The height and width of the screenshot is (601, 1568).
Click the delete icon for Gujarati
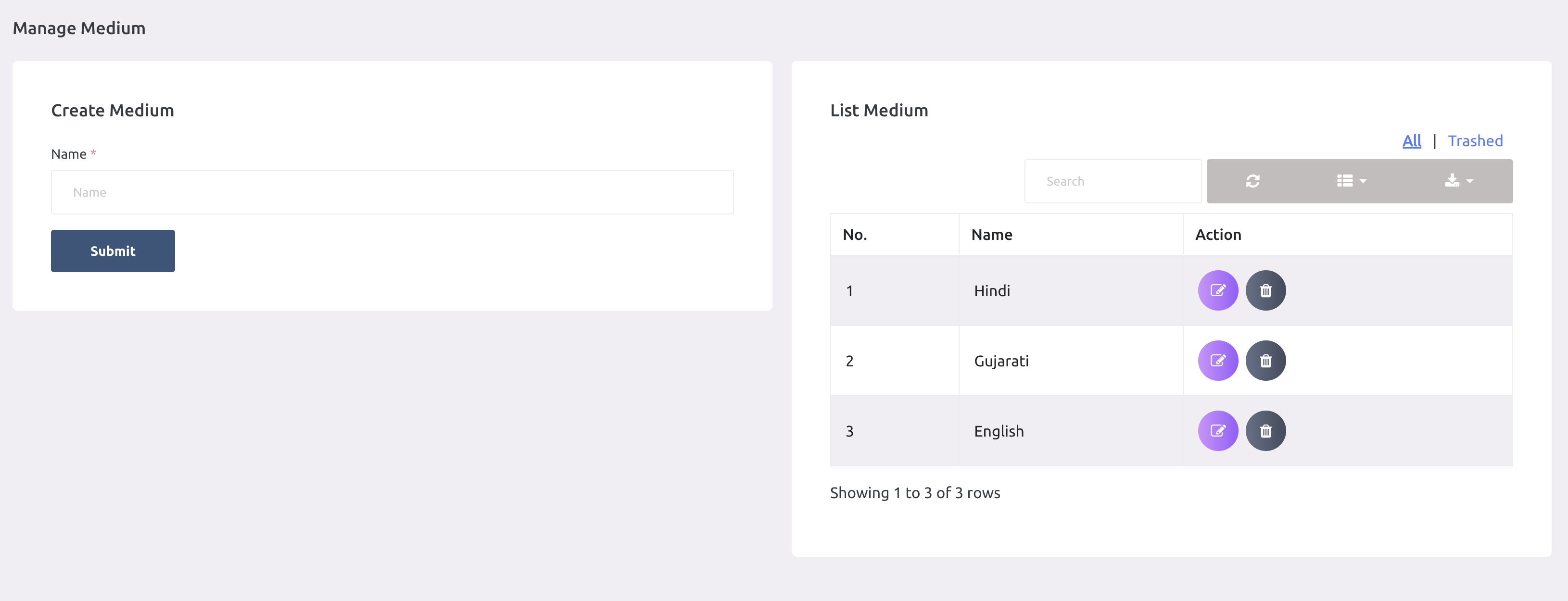(x=1263, y=360)
